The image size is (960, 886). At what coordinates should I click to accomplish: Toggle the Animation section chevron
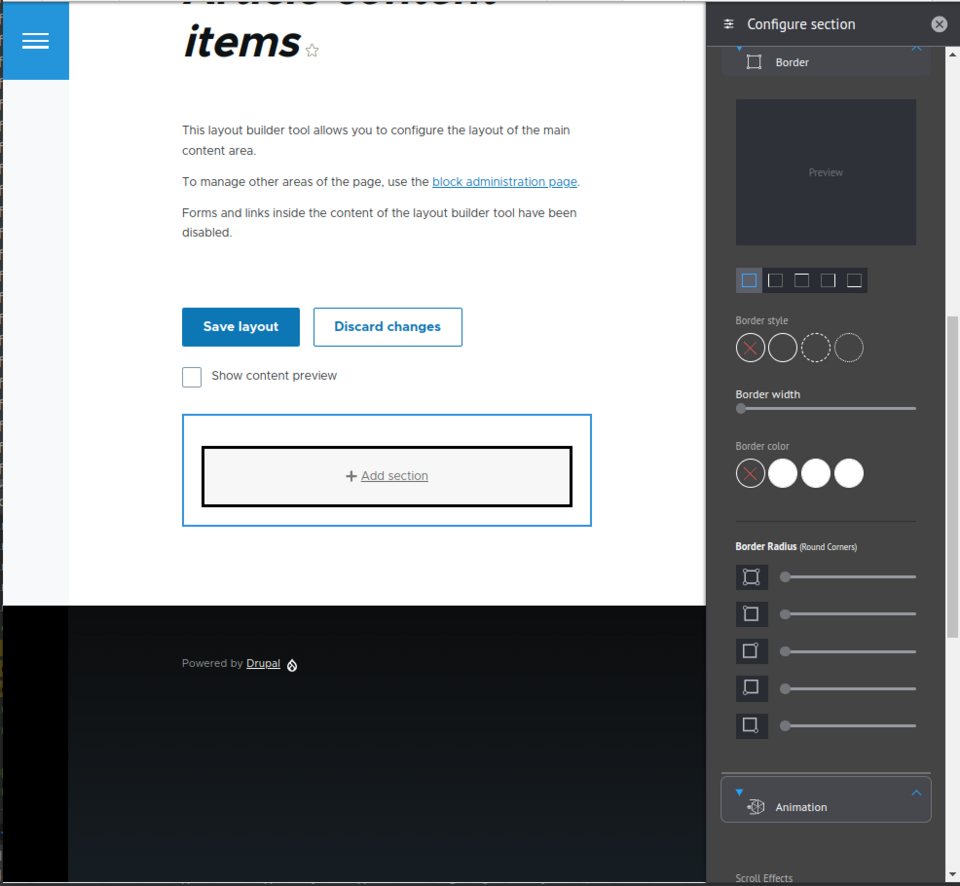click(916, 793)
